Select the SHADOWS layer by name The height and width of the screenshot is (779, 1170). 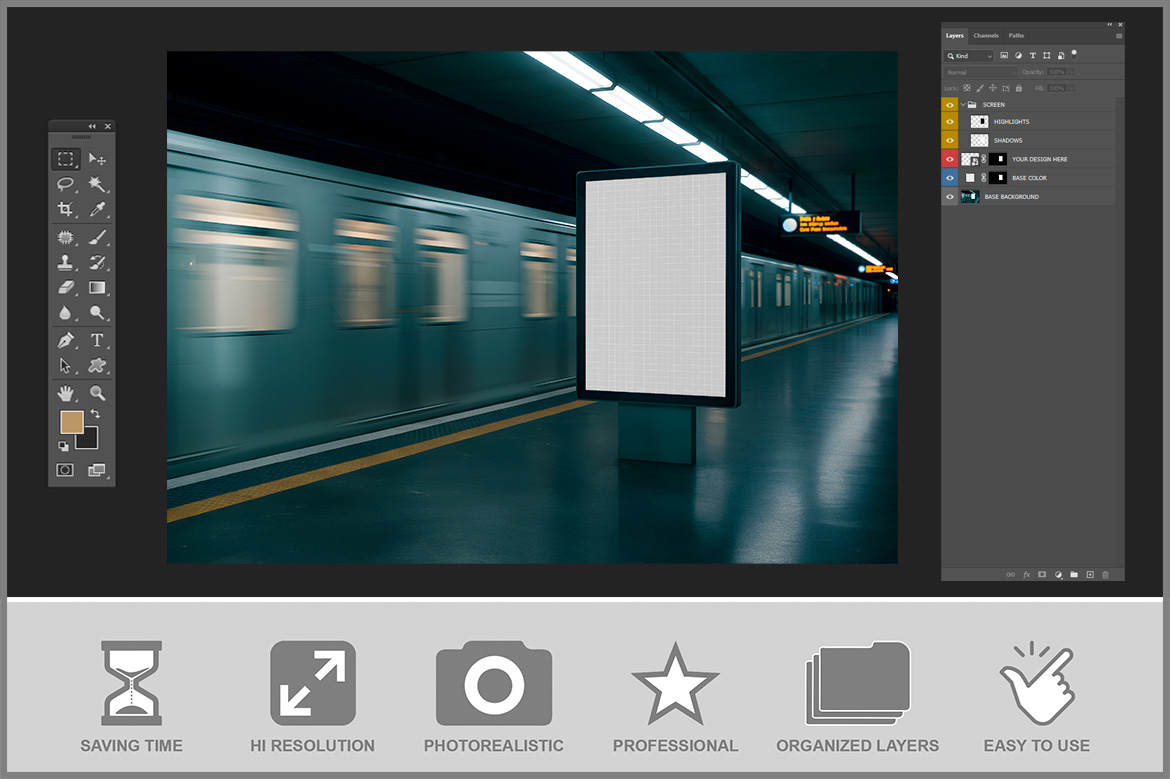(x=1008, y=141)
